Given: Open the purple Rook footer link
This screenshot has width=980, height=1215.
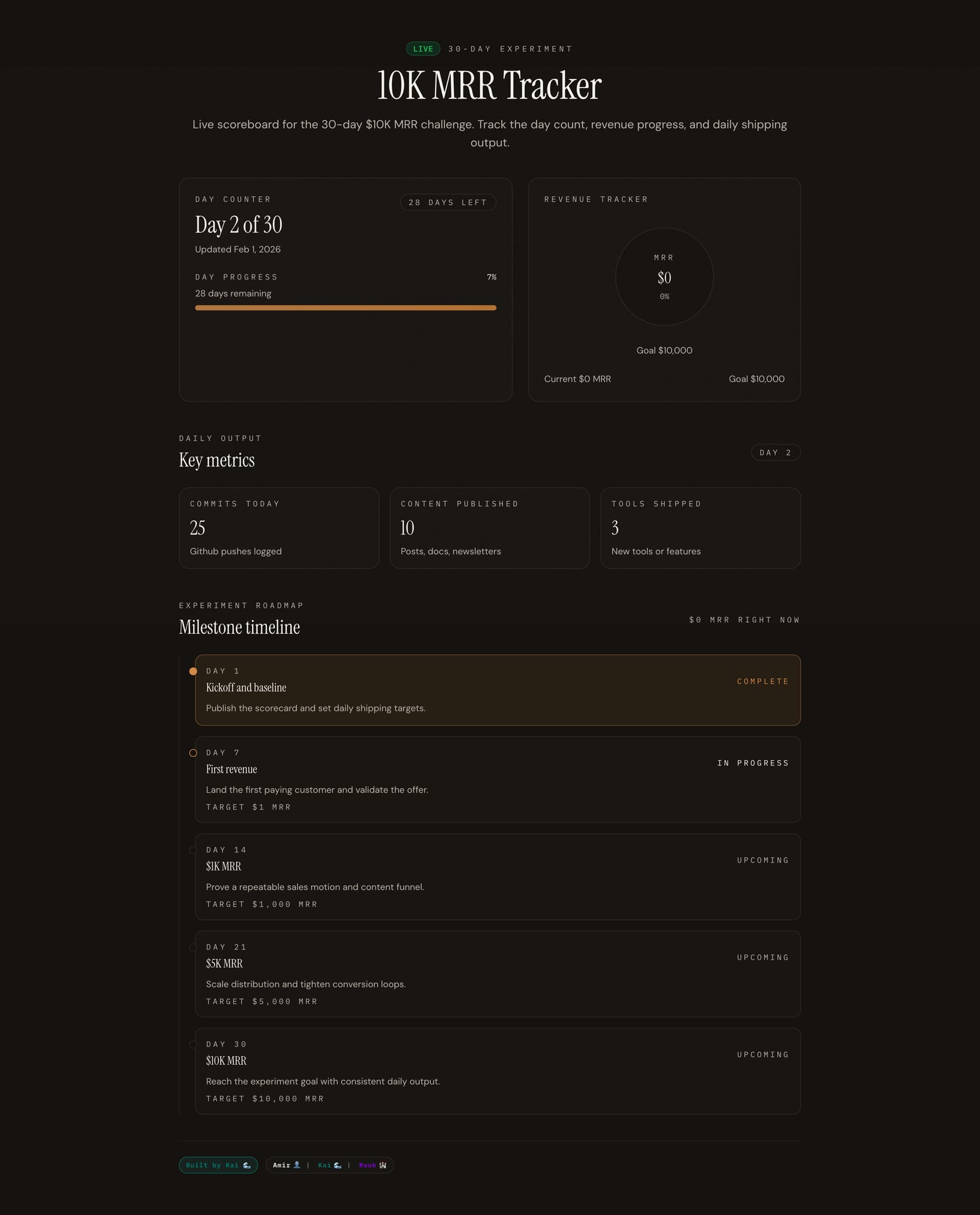Looking at the screenshot, I should click(367, 1165).
